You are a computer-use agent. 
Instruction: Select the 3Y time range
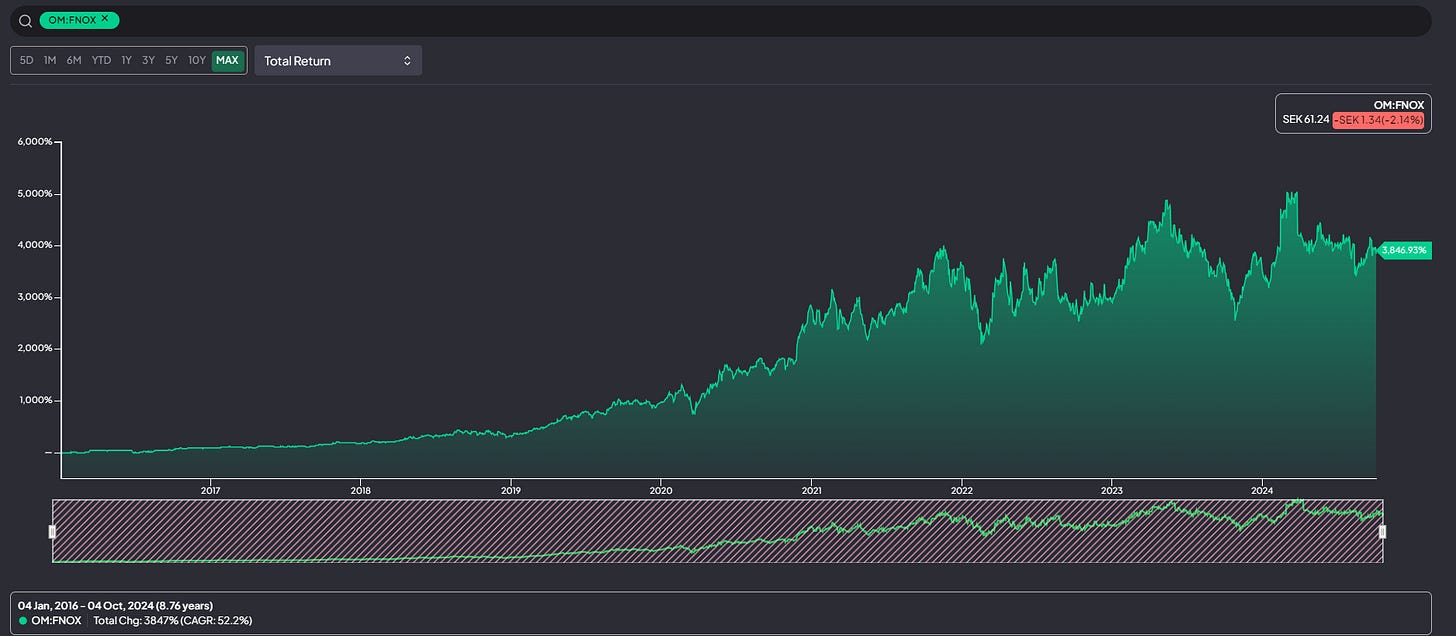[x=148, y=60]
